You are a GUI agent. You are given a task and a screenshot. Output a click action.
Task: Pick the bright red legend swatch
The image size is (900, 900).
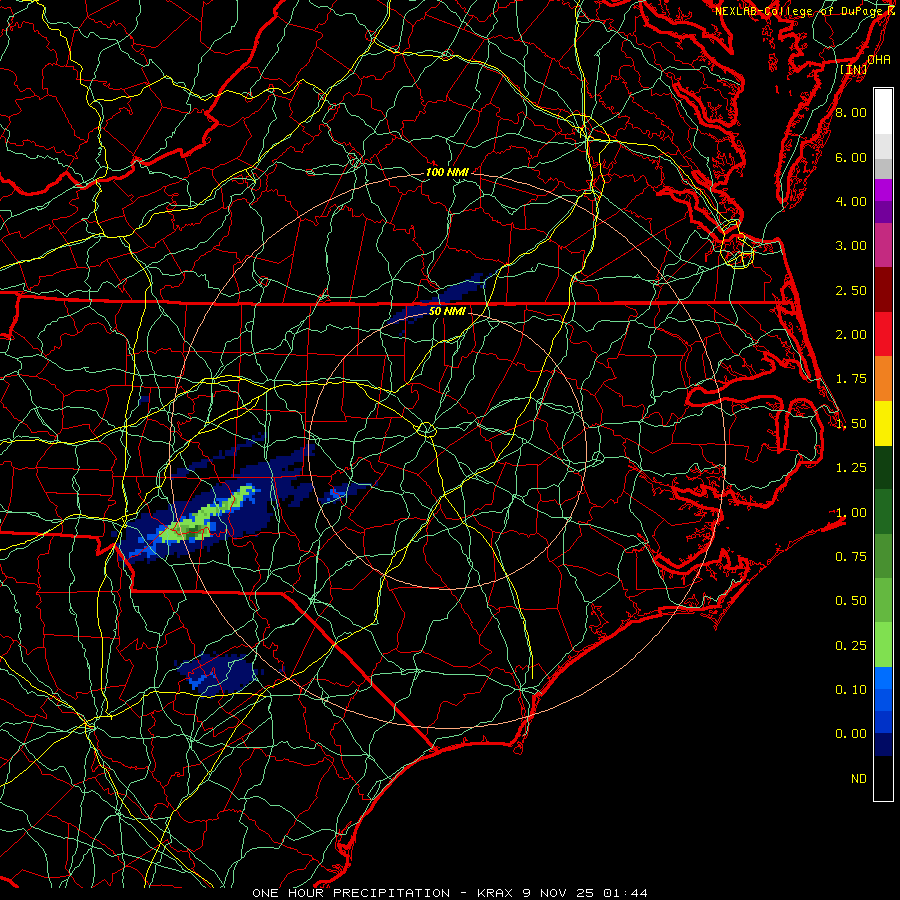coord(883,335)
